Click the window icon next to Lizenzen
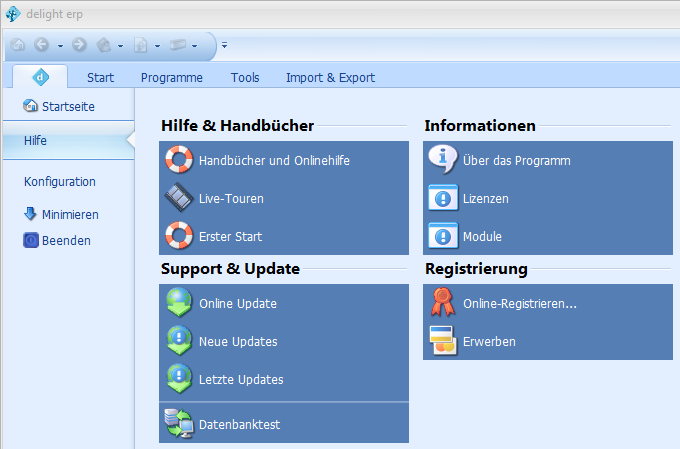 [x=443, y=198]
